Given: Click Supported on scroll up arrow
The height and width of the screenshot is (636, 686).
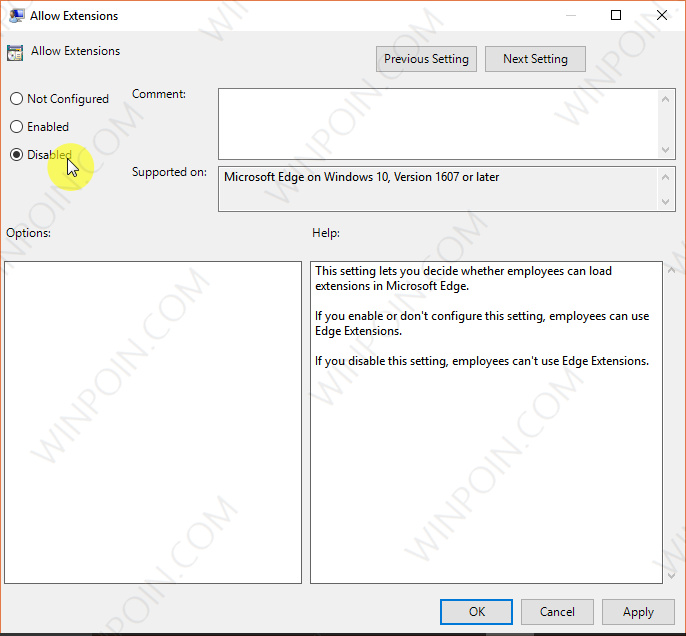Looking at the screenshot, I should click(x=665, y=177).
